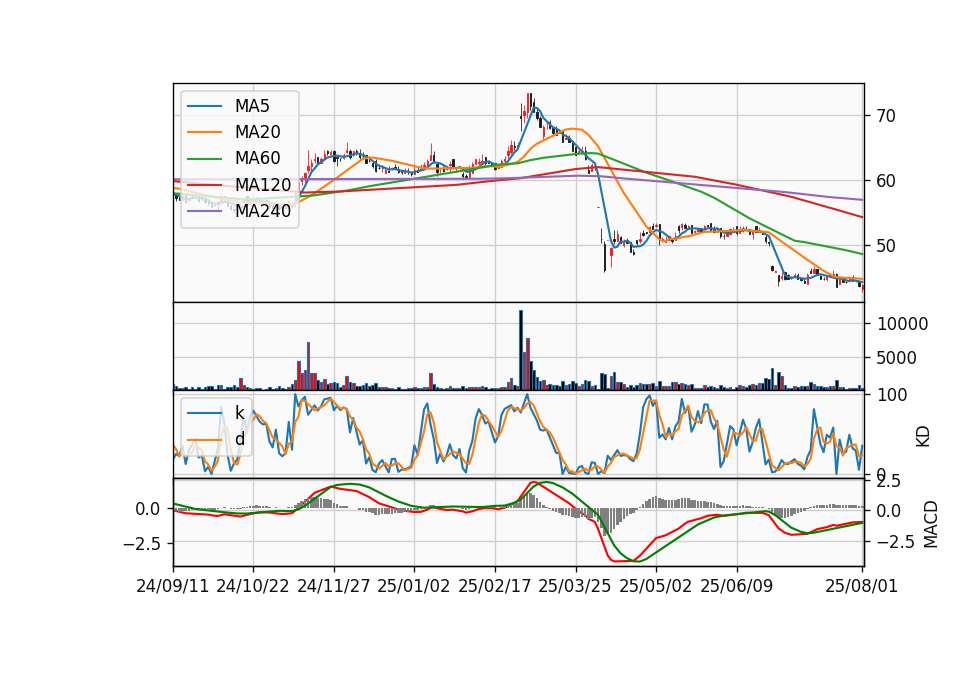Click the green MA60 legend line sample

pyautogui.click(x=204, y=159)
